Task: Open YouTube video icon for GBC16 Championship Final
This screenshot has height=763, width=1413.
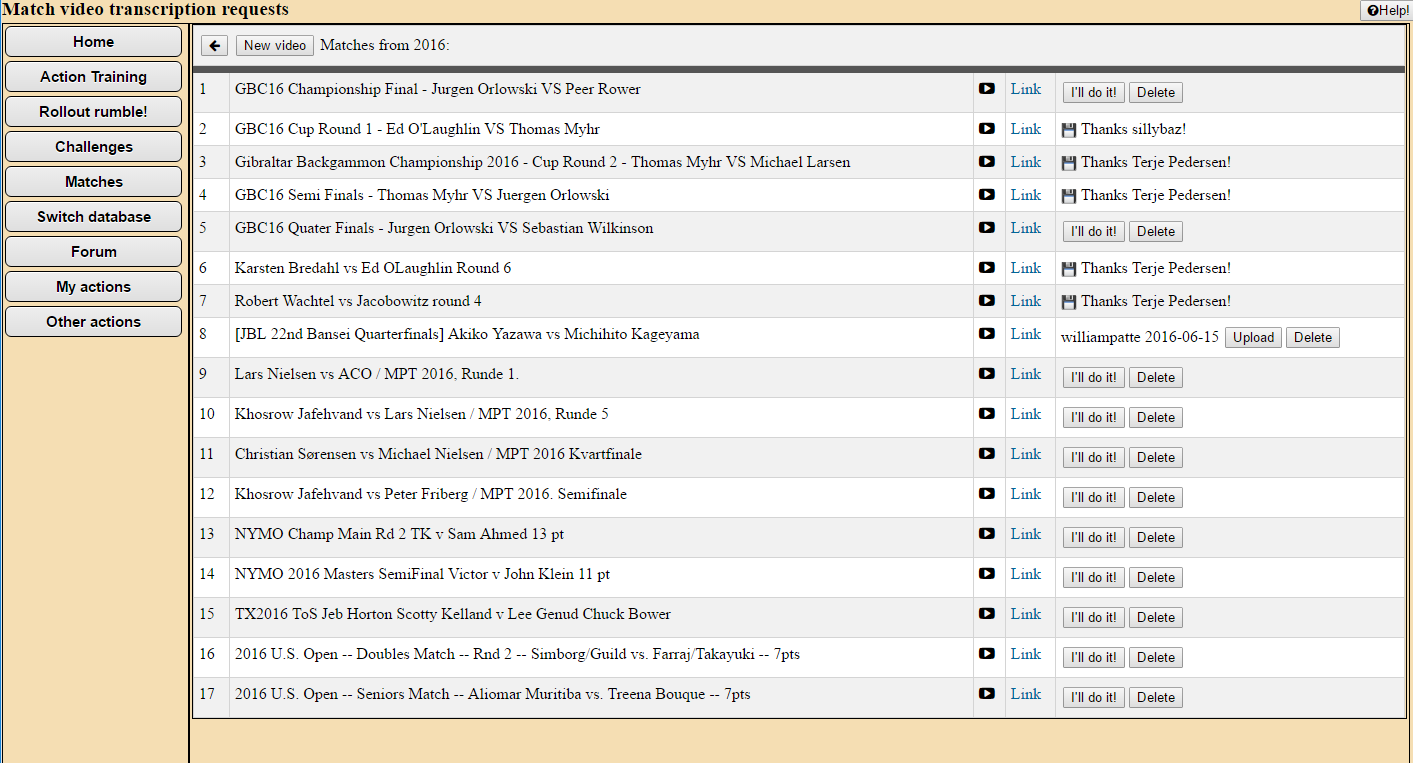Action: coord(987,89)
